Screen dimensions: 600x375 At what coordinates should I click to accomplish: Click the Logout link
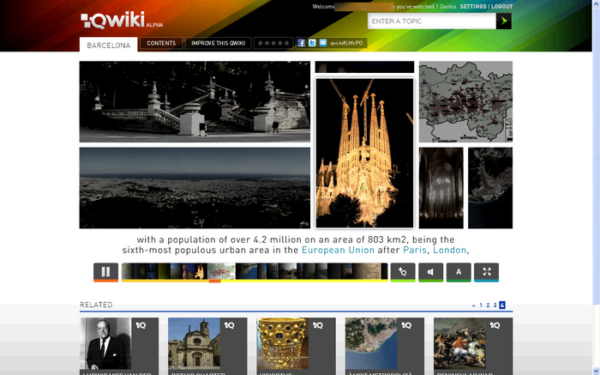502,7
